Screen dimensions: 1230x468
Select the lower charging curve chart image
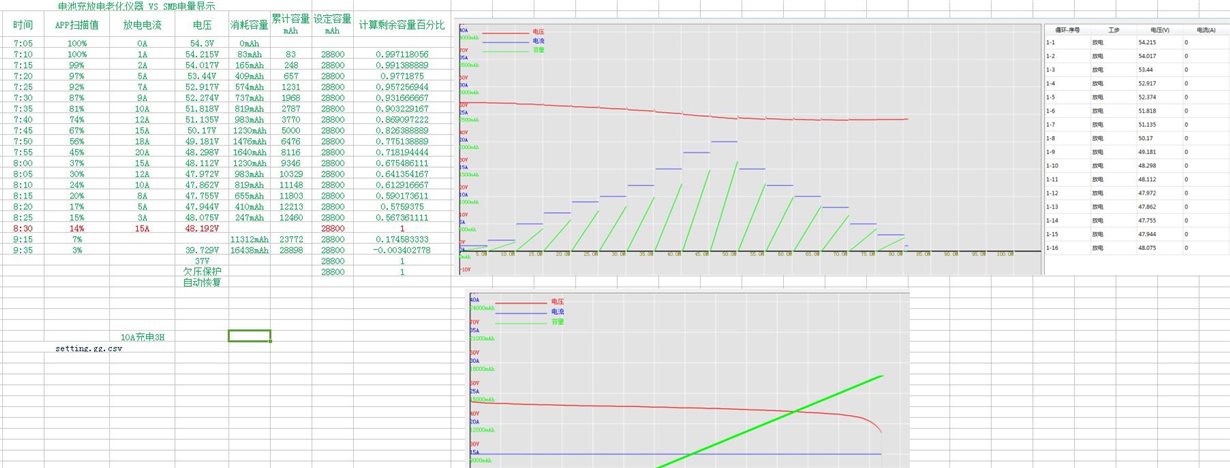point(688,380)
